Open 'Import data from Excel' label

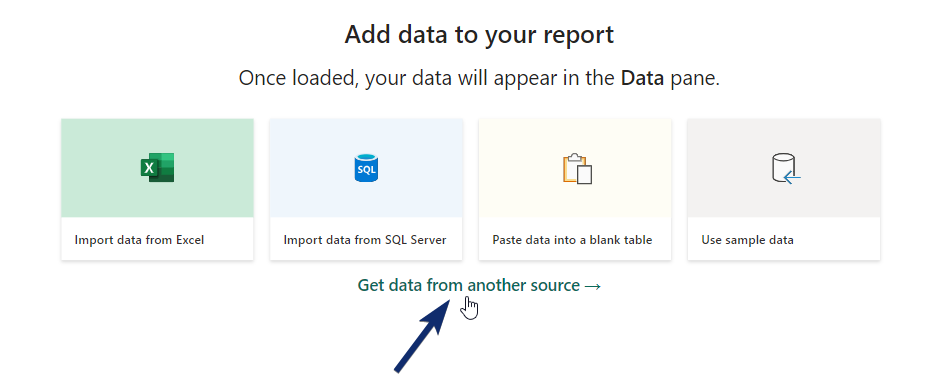click(x=140, y=240)
